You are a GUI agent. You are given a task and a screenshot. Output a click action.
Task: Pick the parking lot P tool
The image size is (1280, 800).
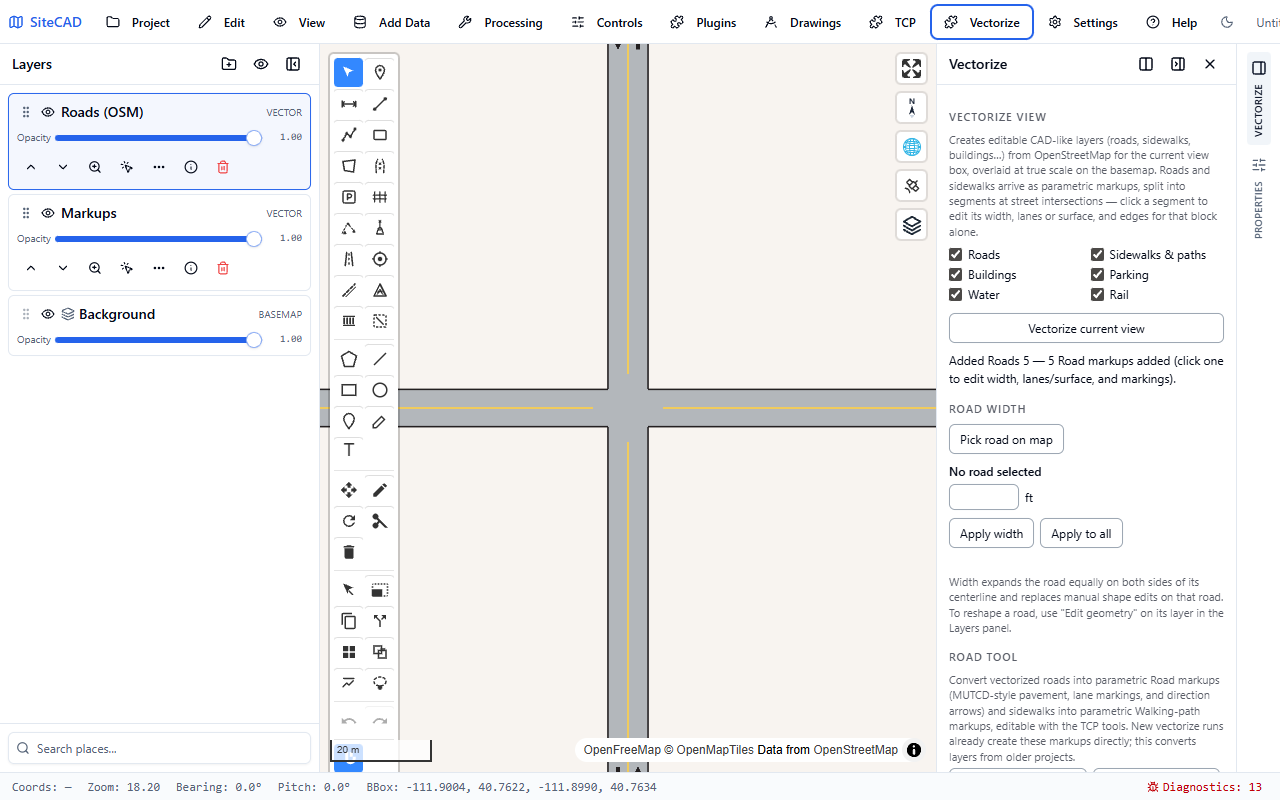click(x=349, y=197)
